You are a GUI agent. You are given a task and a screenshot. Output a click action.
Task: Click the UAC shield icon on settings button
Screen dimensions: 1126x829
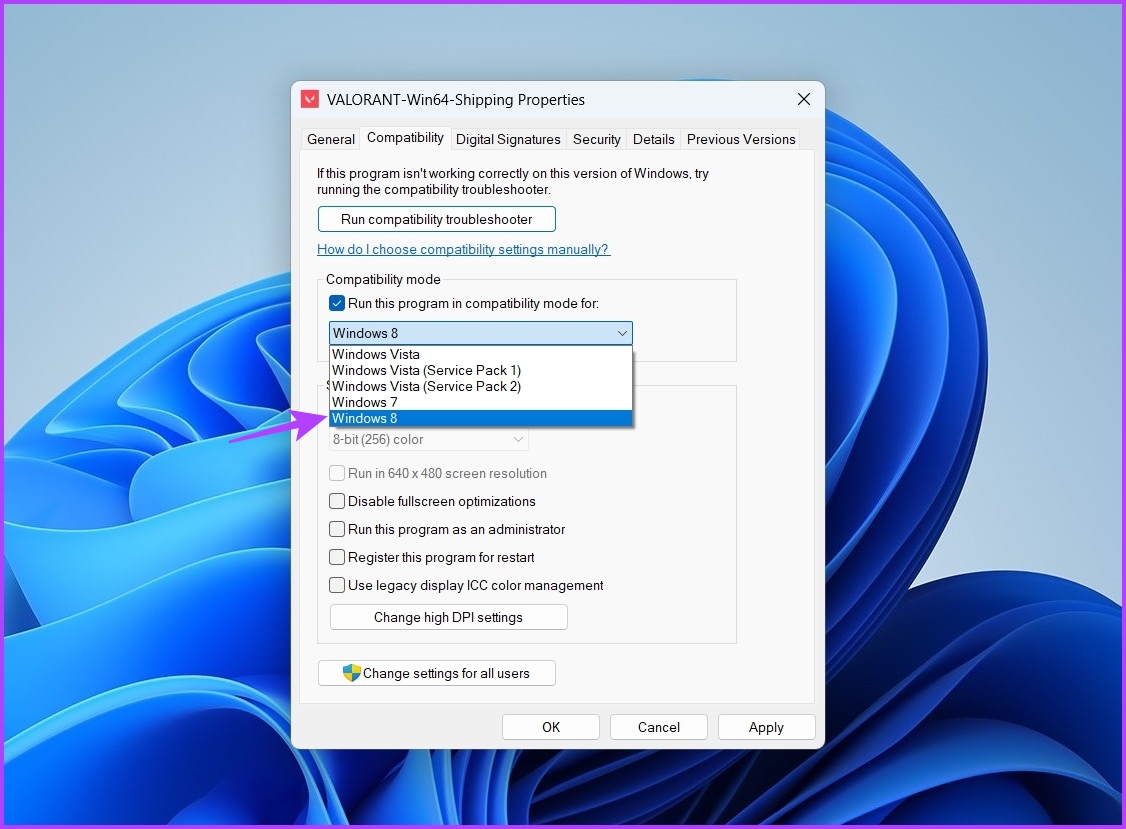point(352,673)
